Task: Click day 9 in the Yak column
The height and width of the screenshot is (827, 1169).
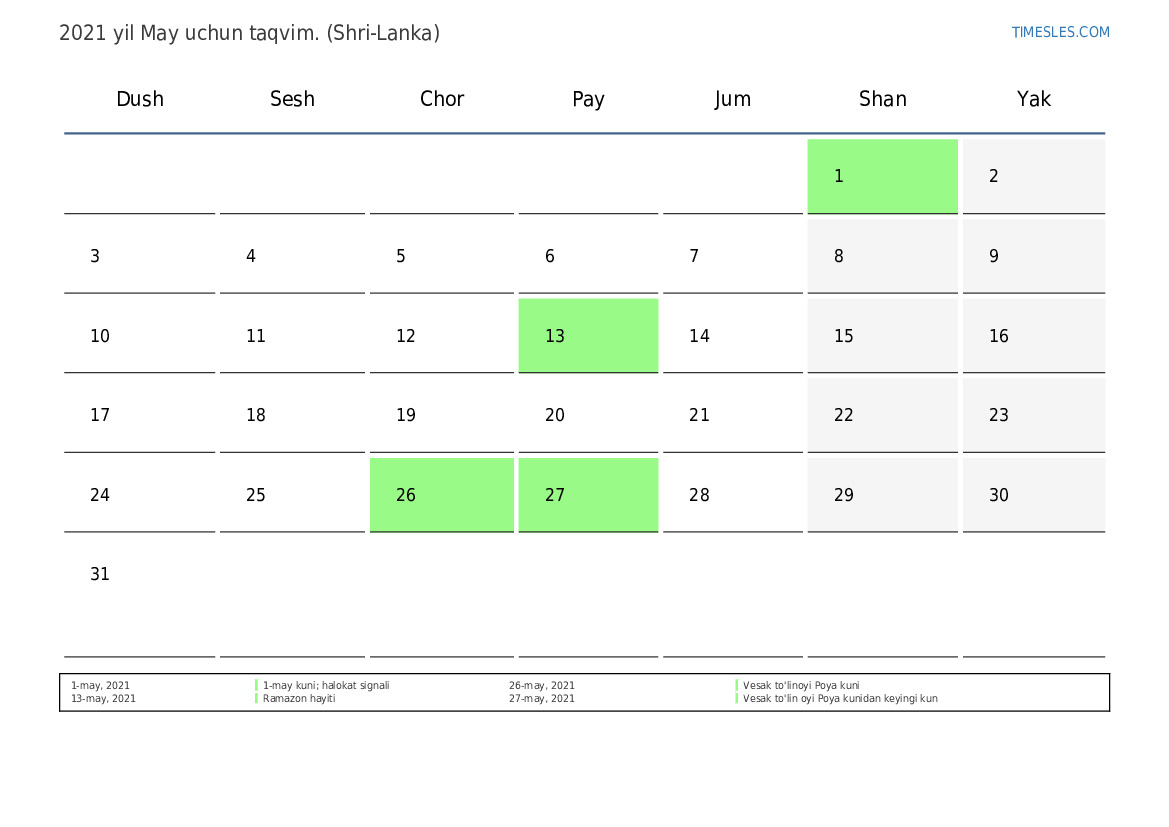Action: (x=1033, y=256)
